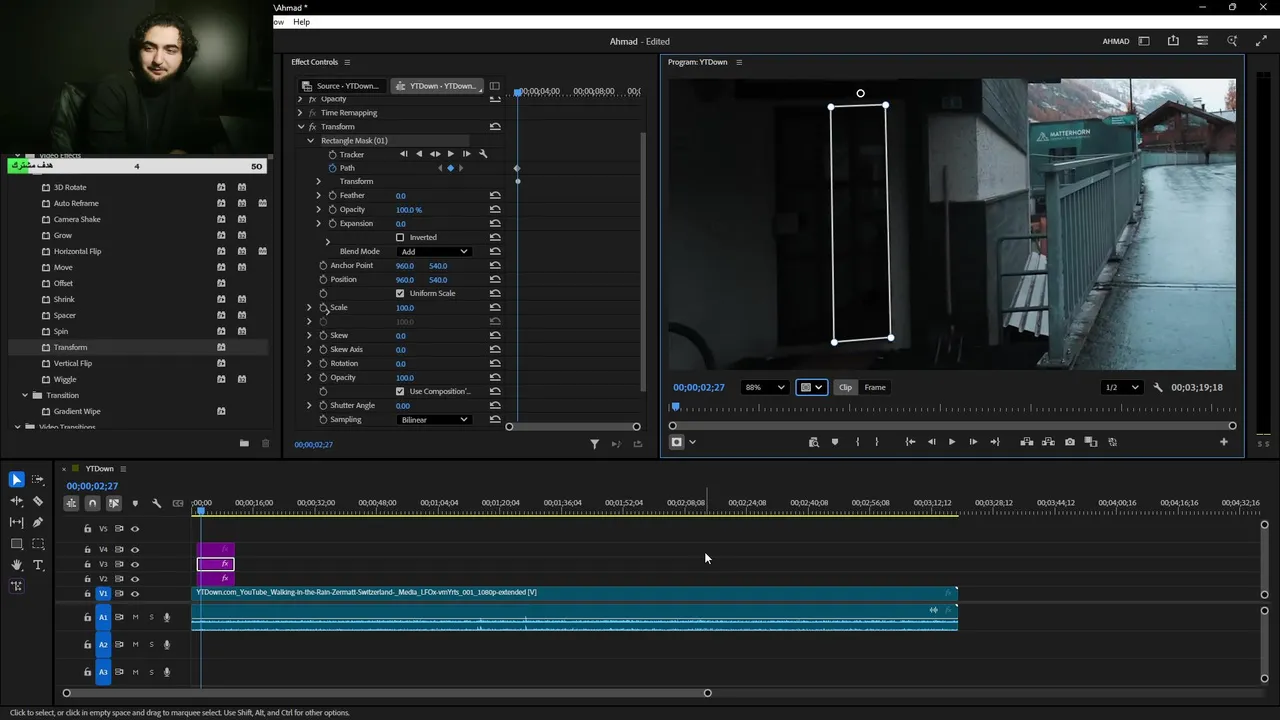
Task: Select the Ripple Edit tool
Action: click(x=16, y=501)
